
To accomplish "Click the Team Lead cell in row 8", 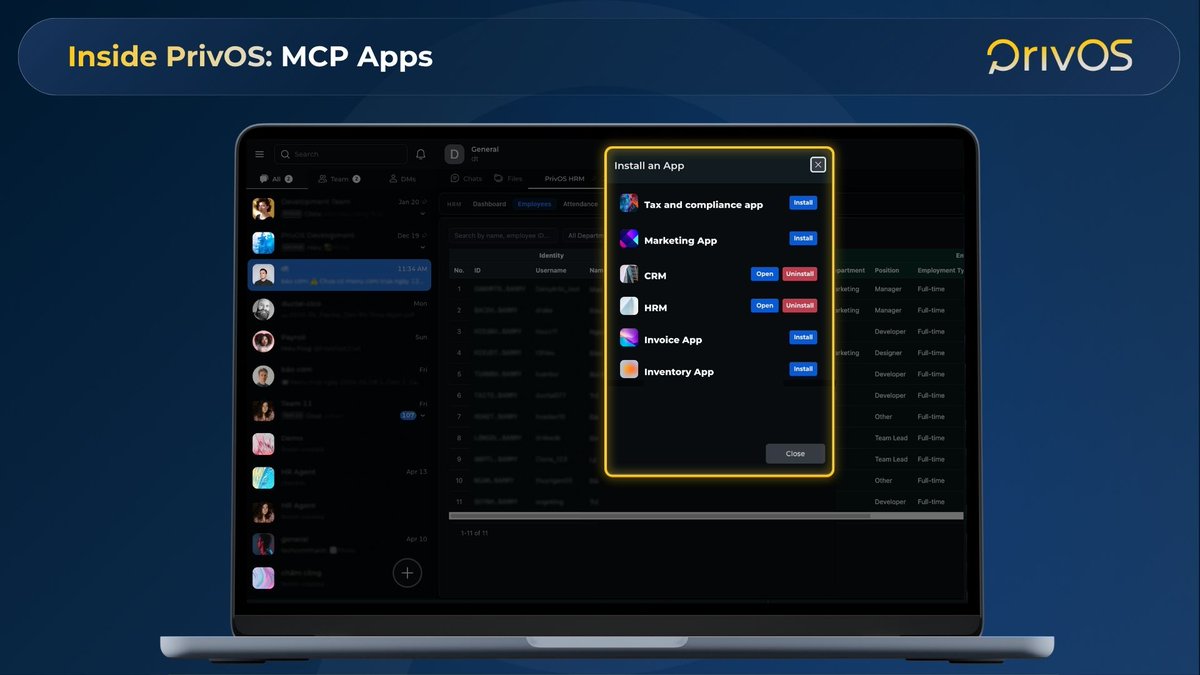I will (x=891, y=438).
